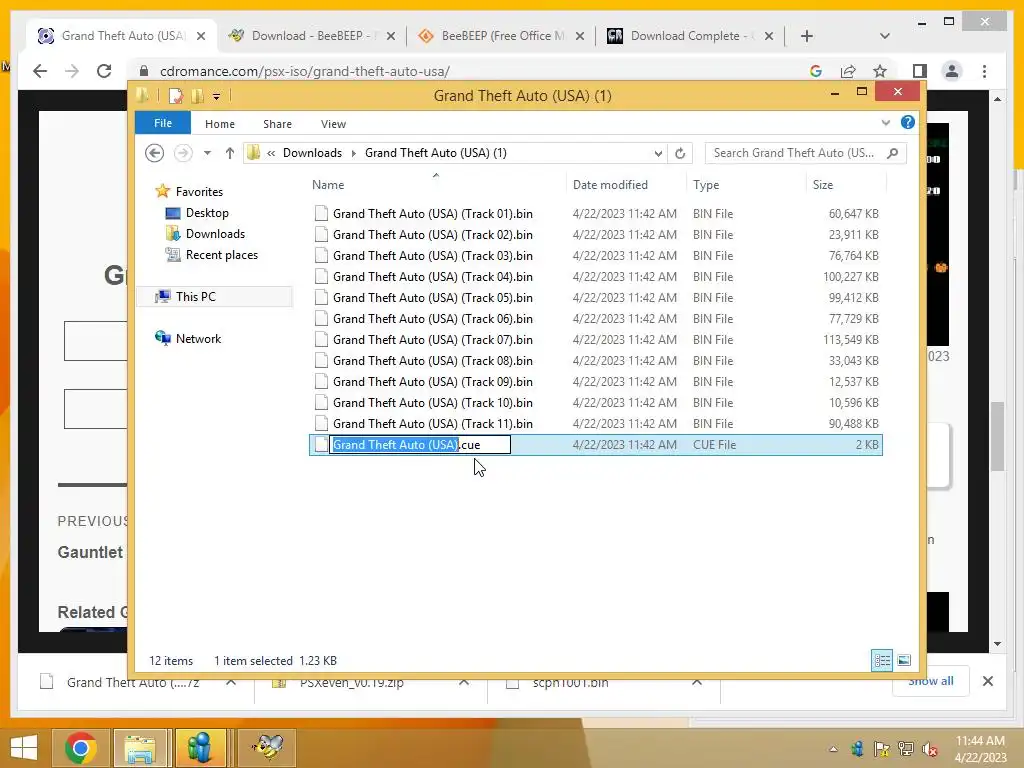Open the Home ribbon tab
Screen dimensions: 1024x768
pyautogui.click(x=219, y=123)
